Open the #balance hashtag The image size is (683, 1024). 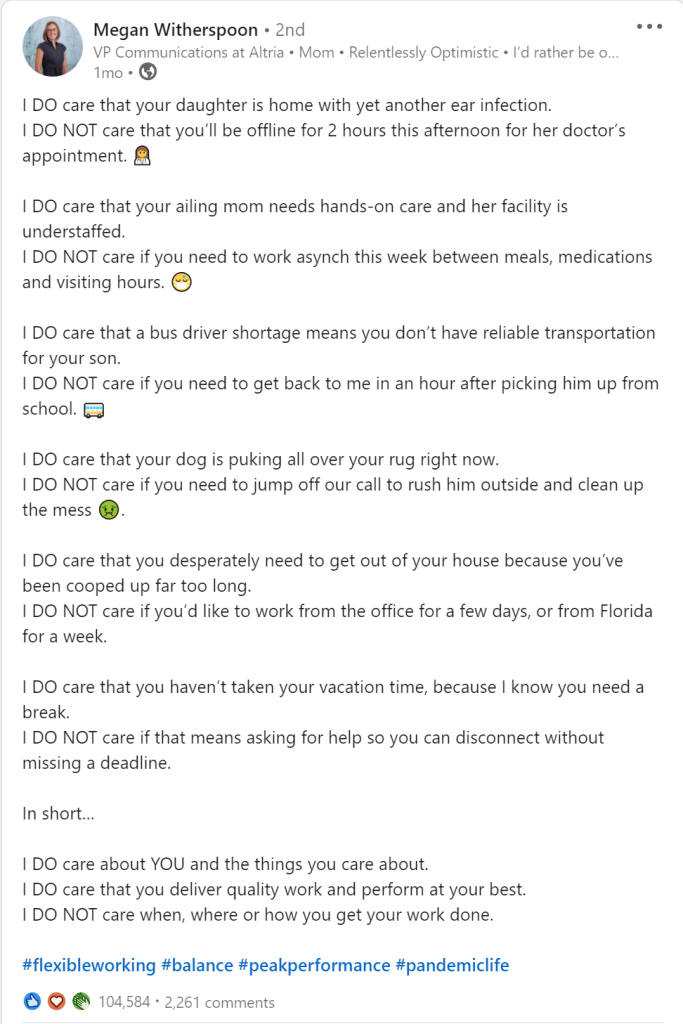click(197, 965)
